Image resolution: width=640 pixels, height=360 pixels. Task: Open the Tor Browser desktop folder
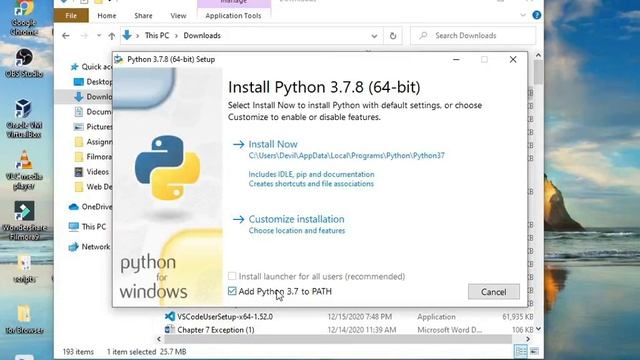tap(24, 320)
